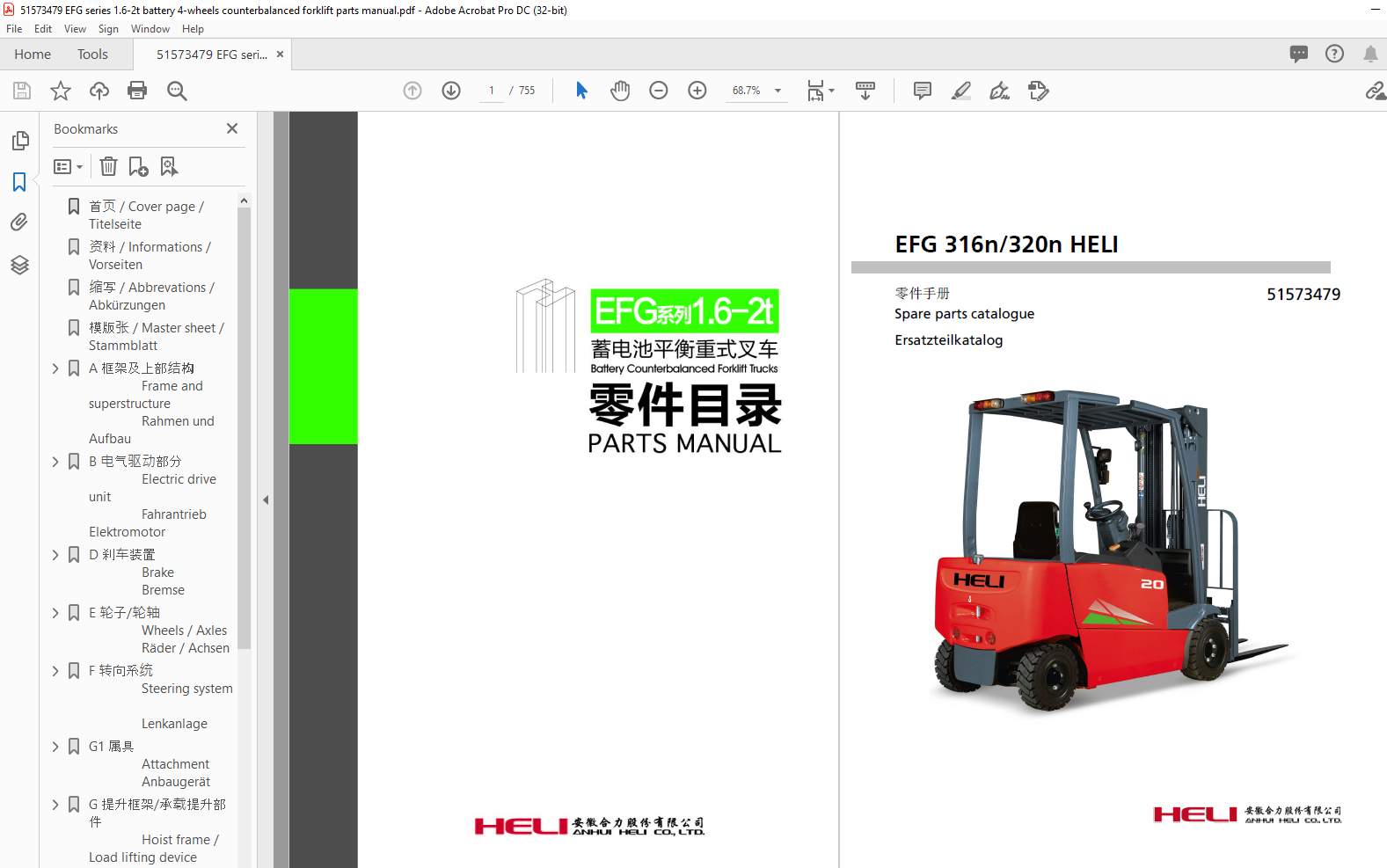Open the Find text magnifier tool
Viewport: 1387px width, 868px height.
coord(177,91)
